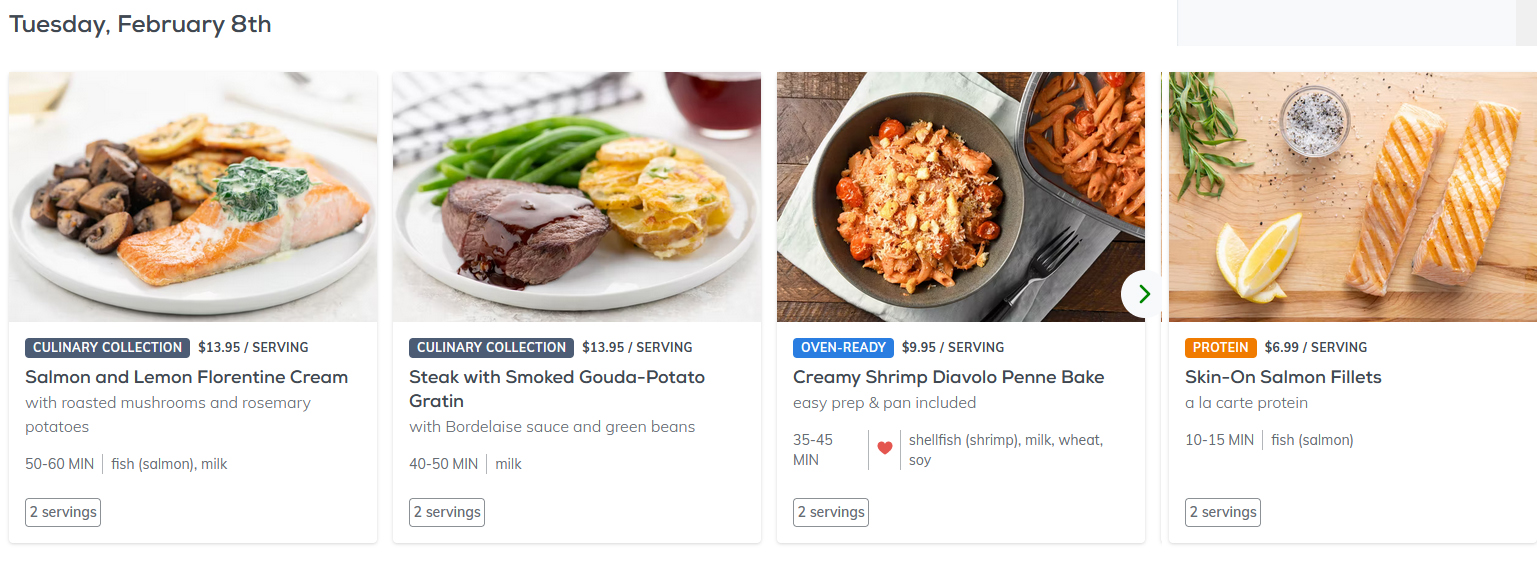Click the blue Oven-Ready badge
Viewport: 1537px width, 561px height.
pos(843,347)
